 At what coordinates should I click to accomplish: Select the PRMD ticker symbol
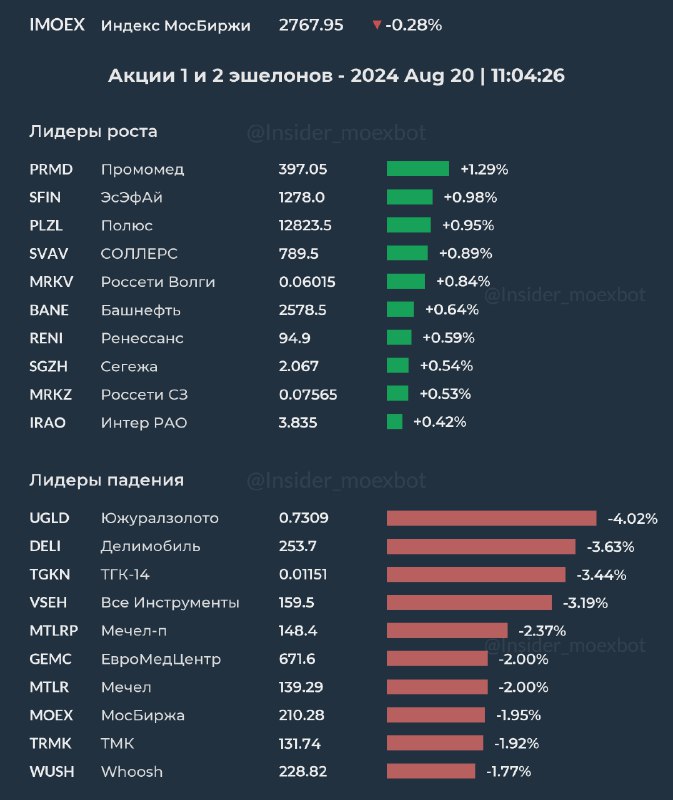click(51, 169)
